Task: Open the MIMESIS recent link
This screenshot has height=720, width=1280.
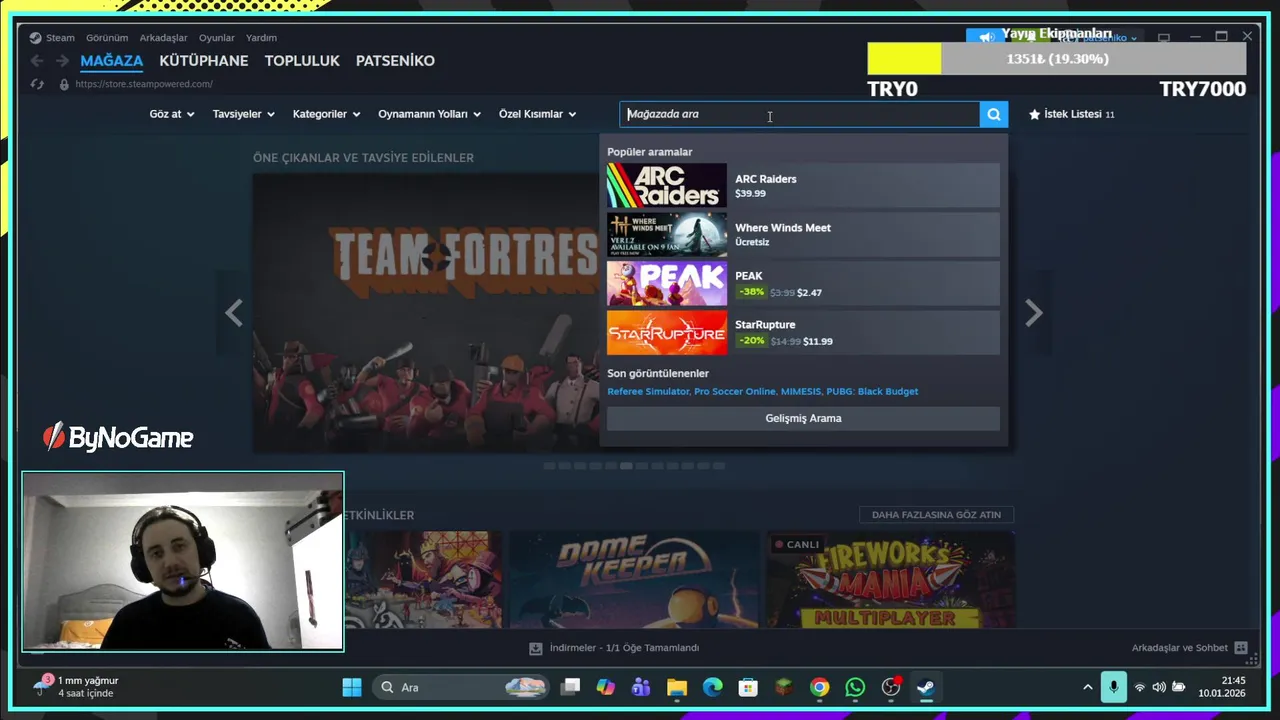Action: [x=801, y=392]
